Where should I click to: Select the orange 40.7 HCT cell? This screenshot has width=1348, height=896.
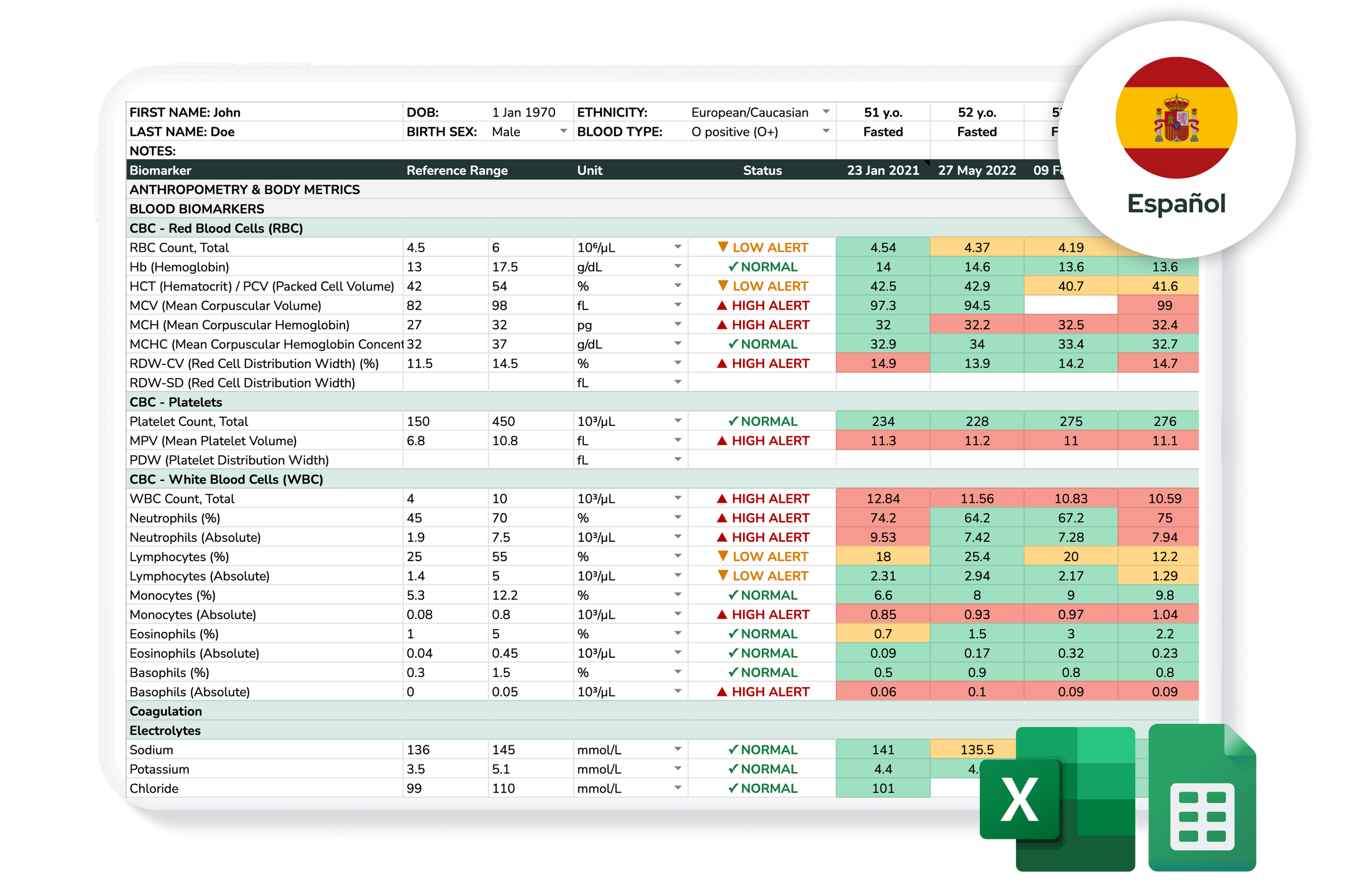[x=1070, y=286]
